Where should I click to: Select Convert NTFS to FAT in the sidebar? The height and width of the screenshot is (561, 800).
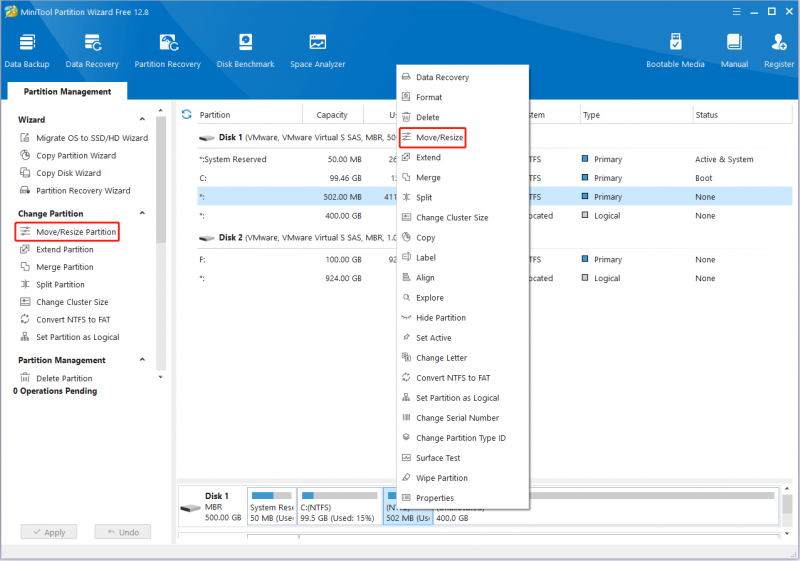(x=65, y=320)
